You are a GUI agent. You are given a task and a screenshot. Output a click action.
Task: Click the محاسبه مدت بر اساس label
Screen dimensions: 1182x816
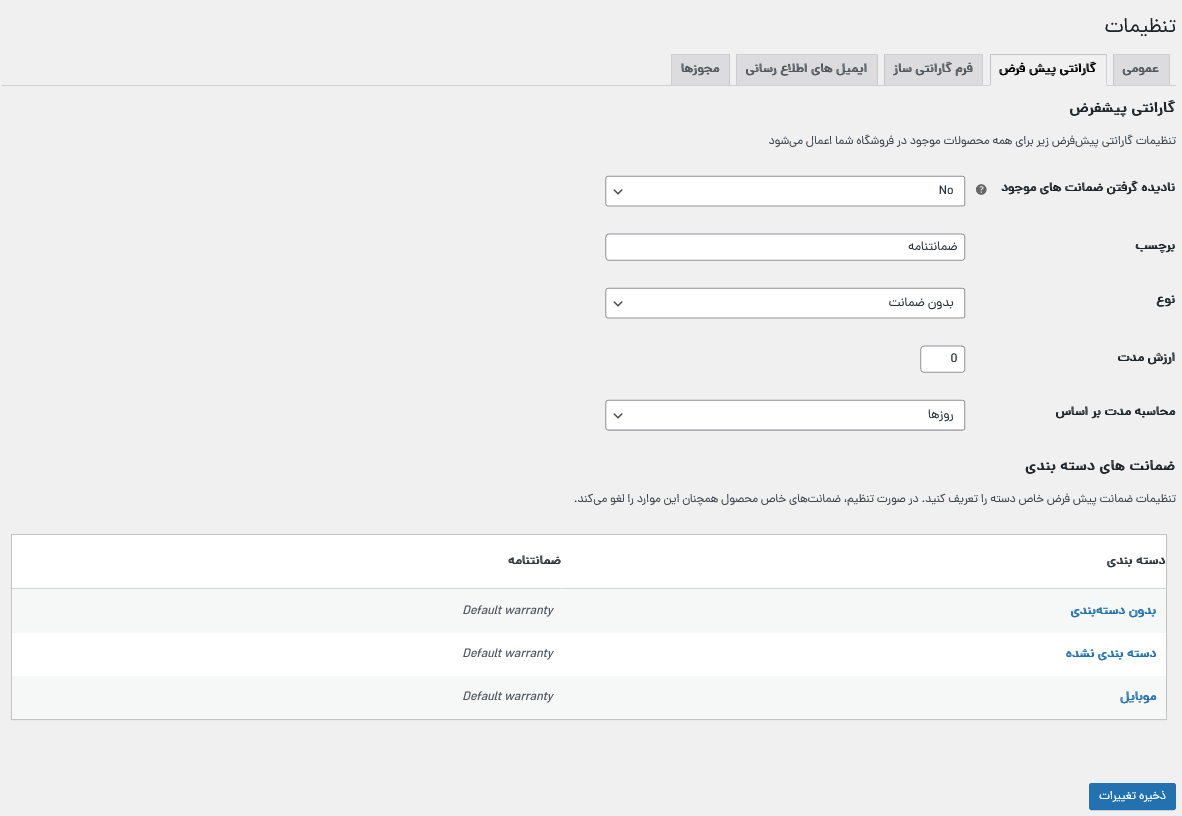[1115, 412]
